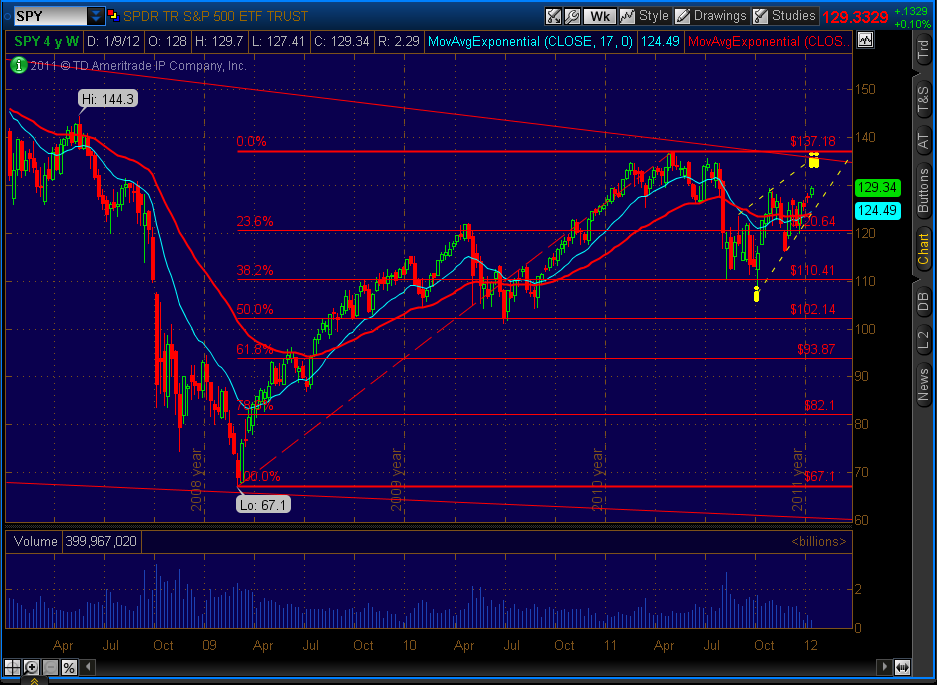Image resolution: width=937 pixels, height=685 pixels.
Task: Switch to the T&S side tab
Action: [924, 100]
